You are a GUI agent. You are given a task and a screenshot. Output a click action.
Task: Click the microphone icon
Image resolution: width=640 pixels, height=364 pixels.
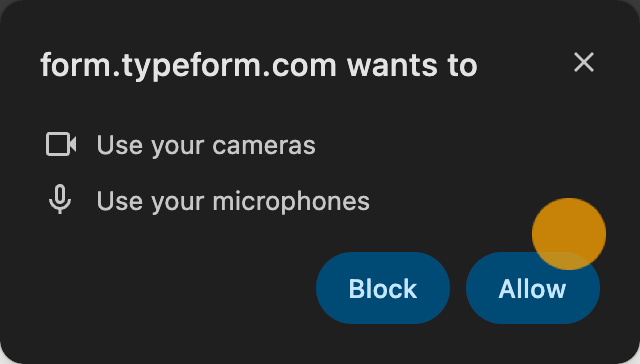[60, 199]
